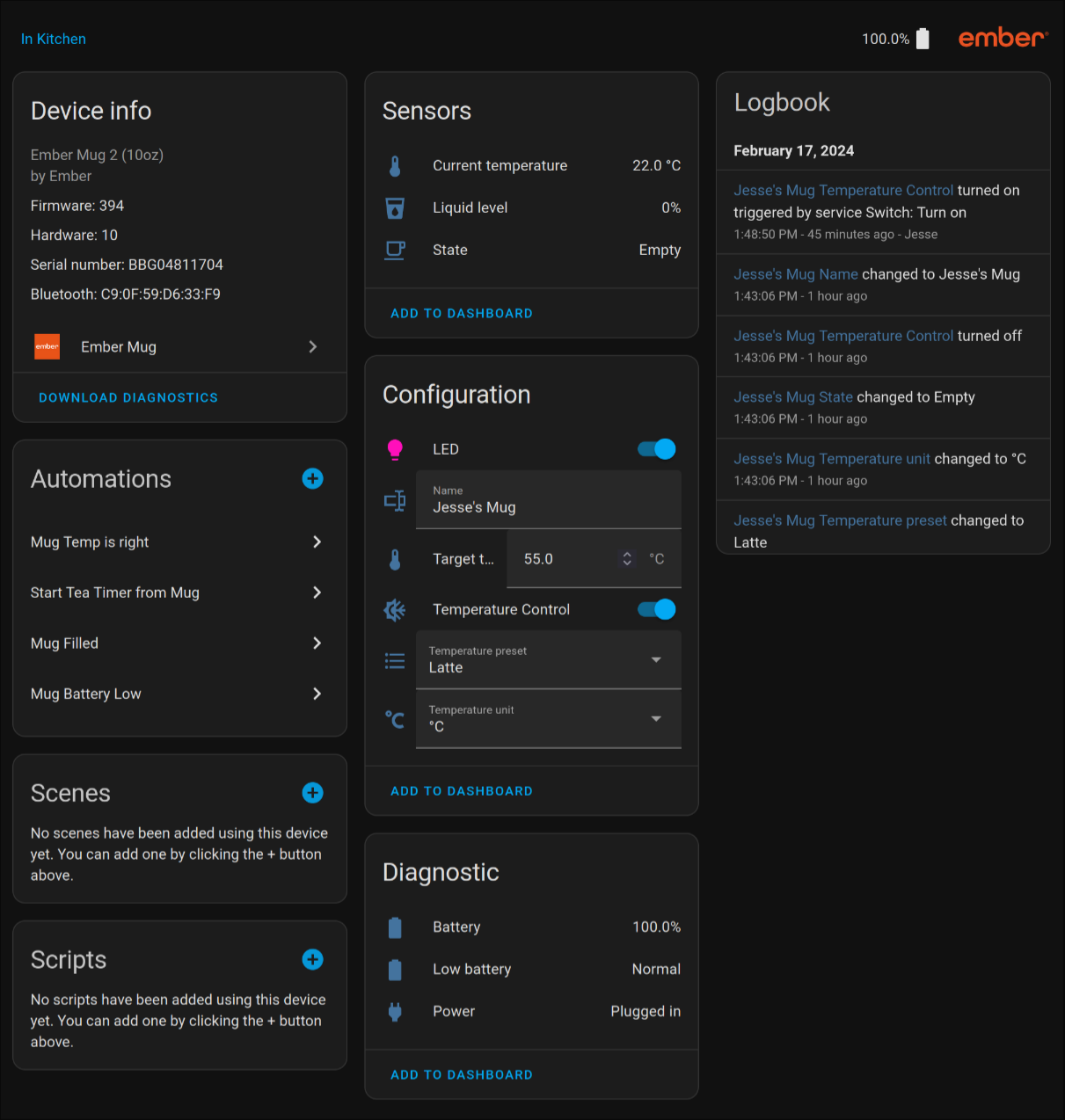1065x1120 pixels.
Task: Open Jesse's Mug State logbook link
Action: (x=793, y=397)
